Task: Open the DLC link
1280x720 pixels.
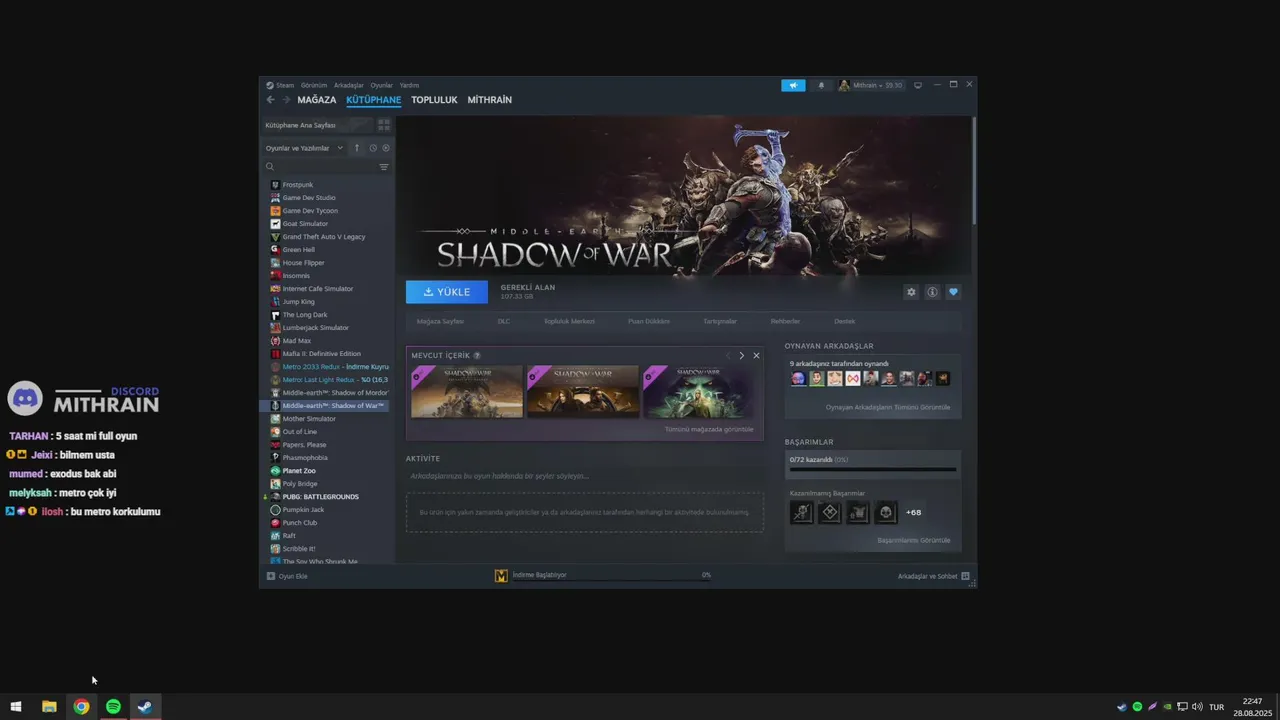Action: click(504, 321)
